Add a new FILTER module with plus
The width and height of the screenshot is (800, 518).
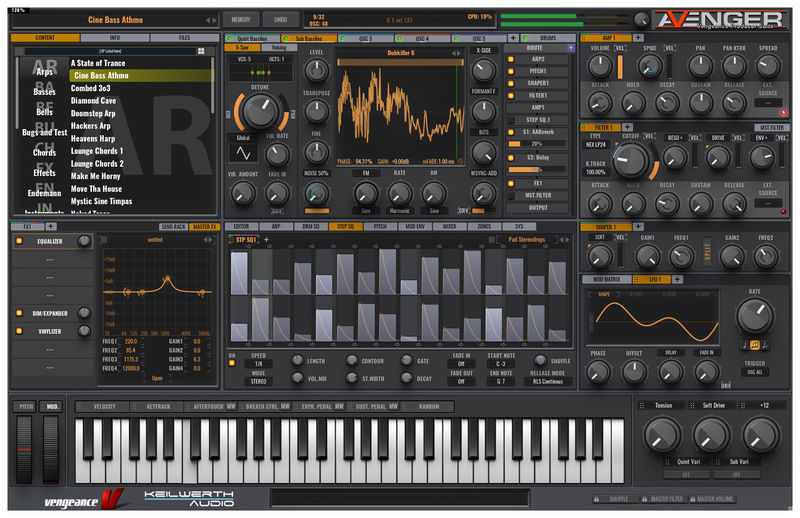click(628, 127)
